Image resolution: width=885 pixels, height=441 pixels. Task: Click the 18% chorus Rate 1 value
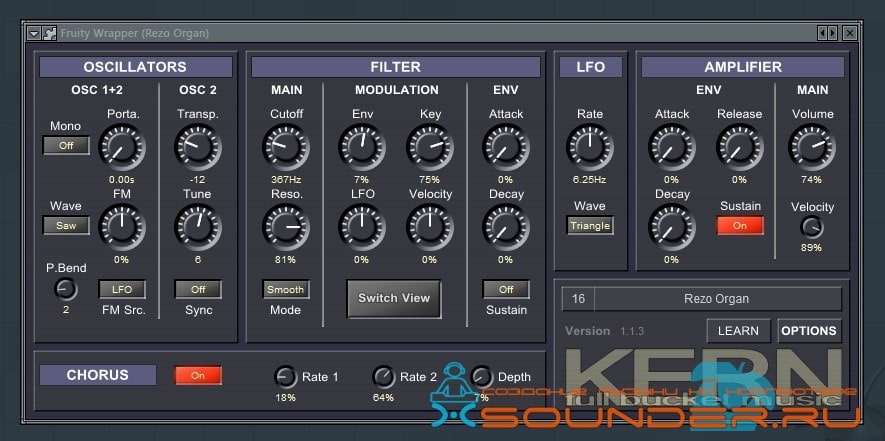pos(285,397)
